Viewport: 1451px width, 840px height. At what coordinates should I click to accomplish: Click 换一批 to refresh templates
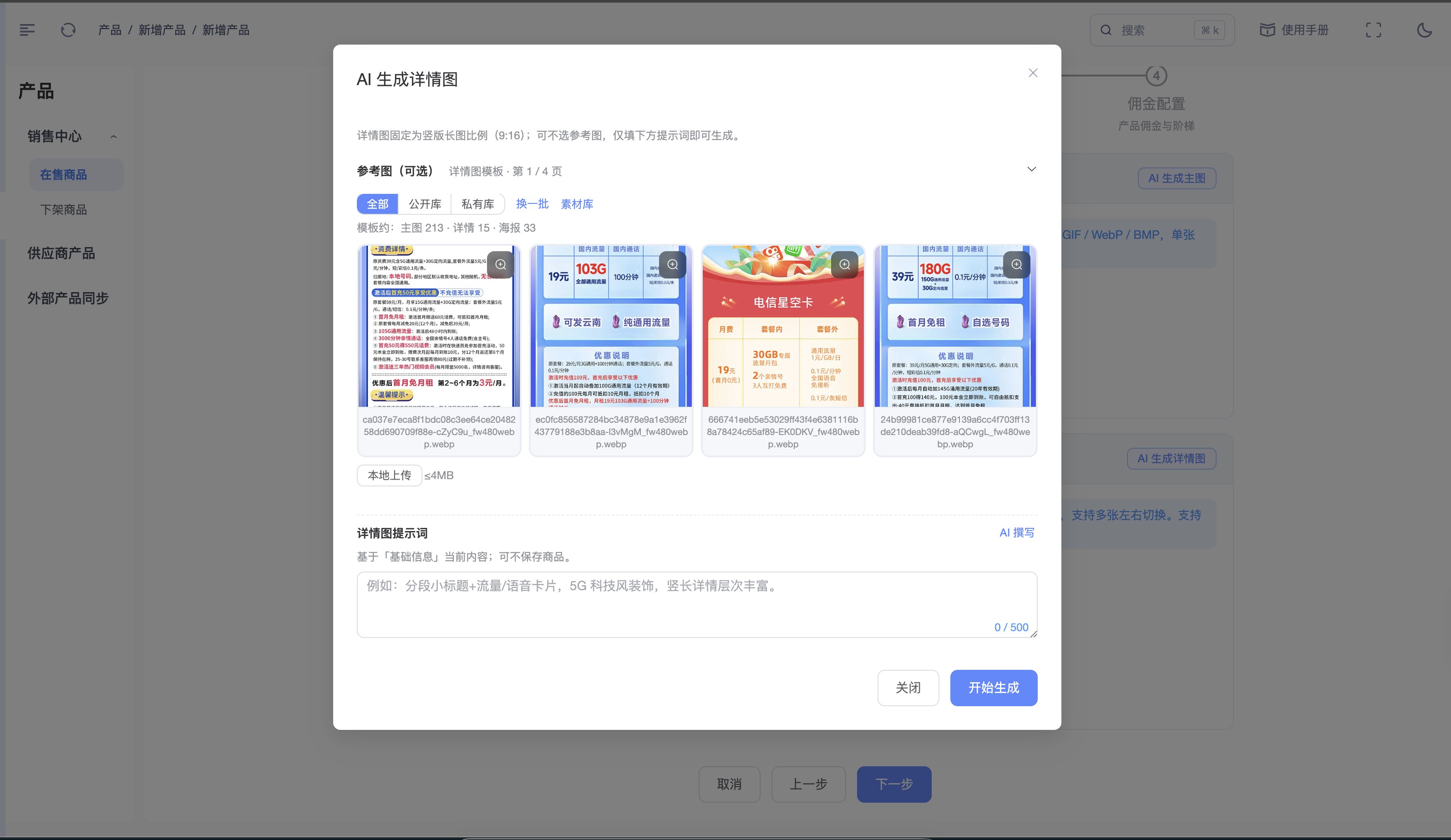coord(532,204)
